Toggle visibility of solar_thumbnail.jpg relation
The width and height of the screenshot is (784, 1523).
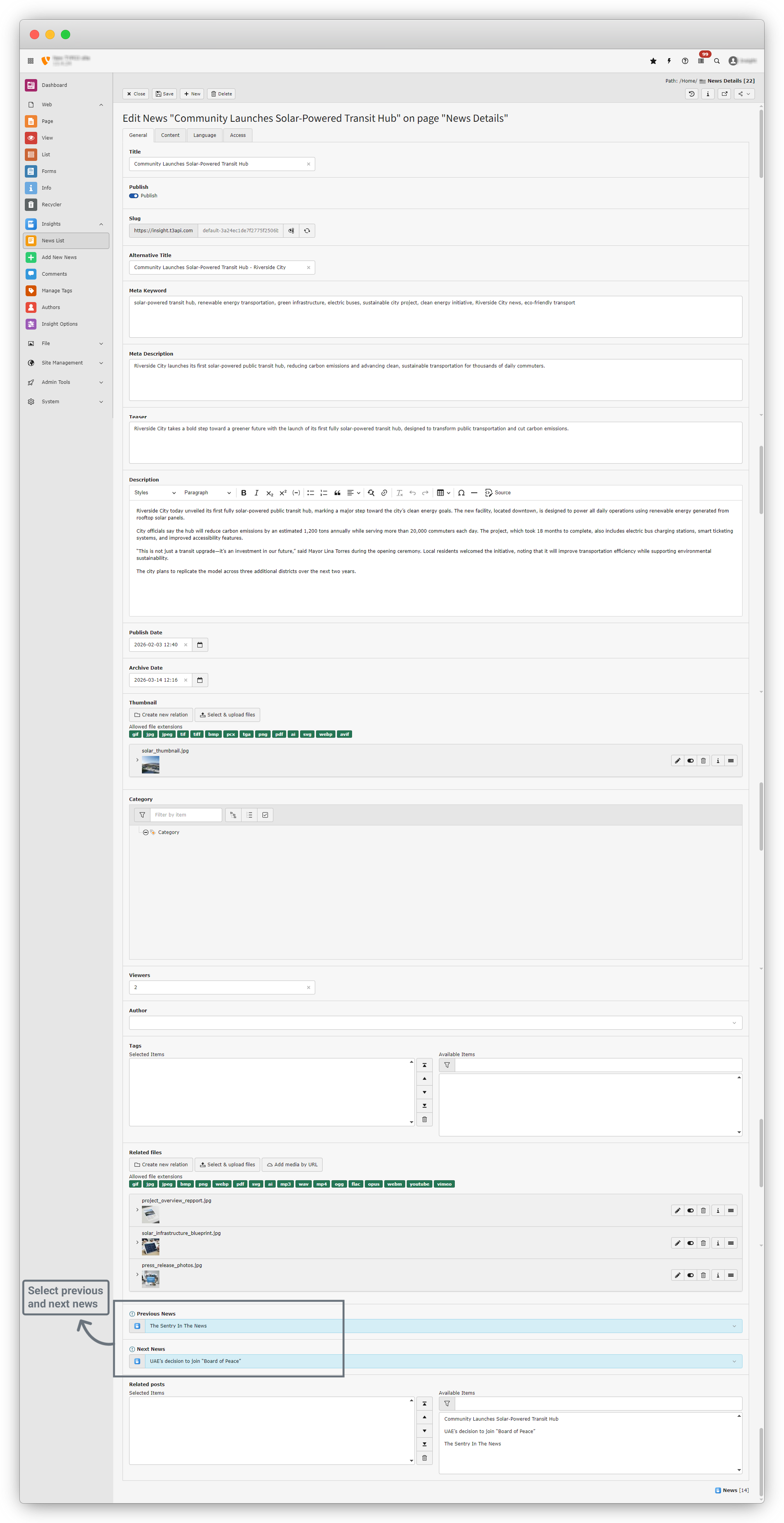(691, 761)
